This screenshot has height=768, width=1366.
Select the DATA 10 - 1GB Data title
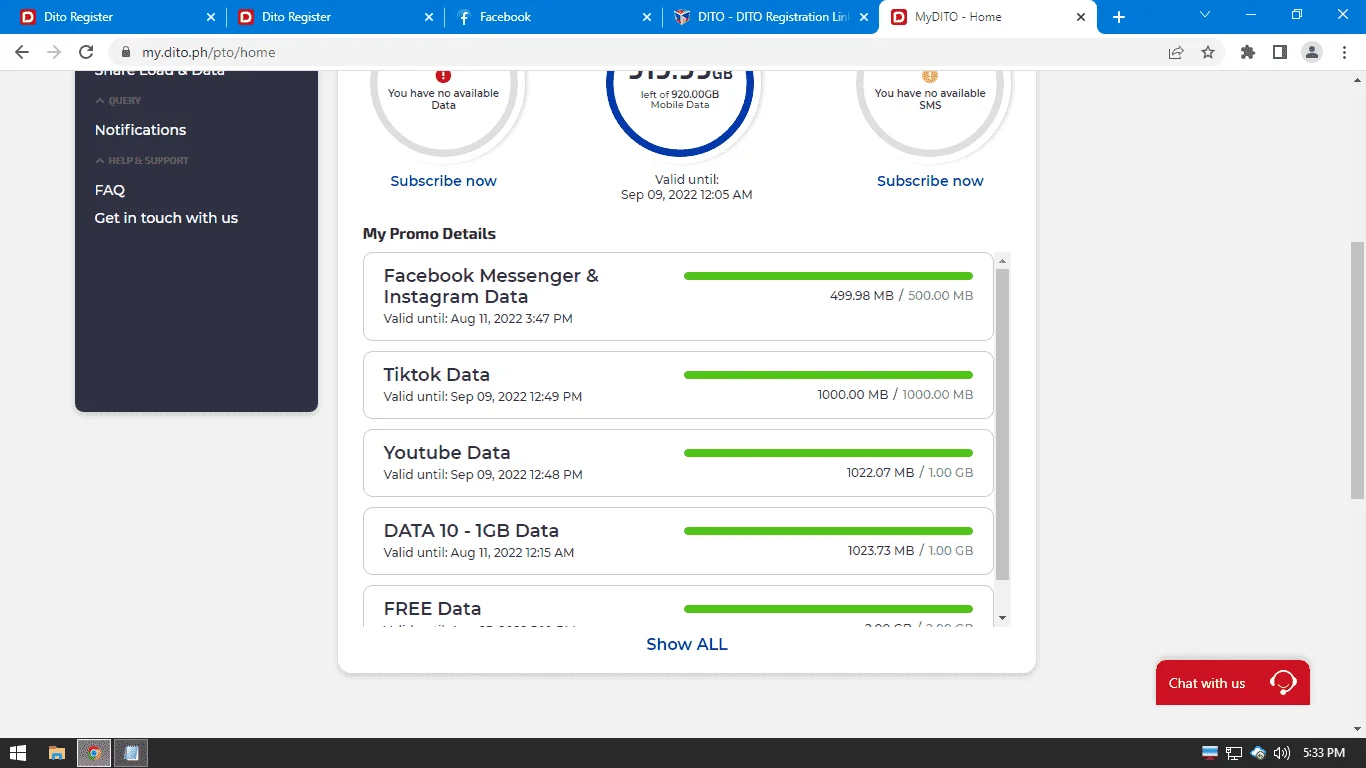pyautogui.click(x=471, y=531)
